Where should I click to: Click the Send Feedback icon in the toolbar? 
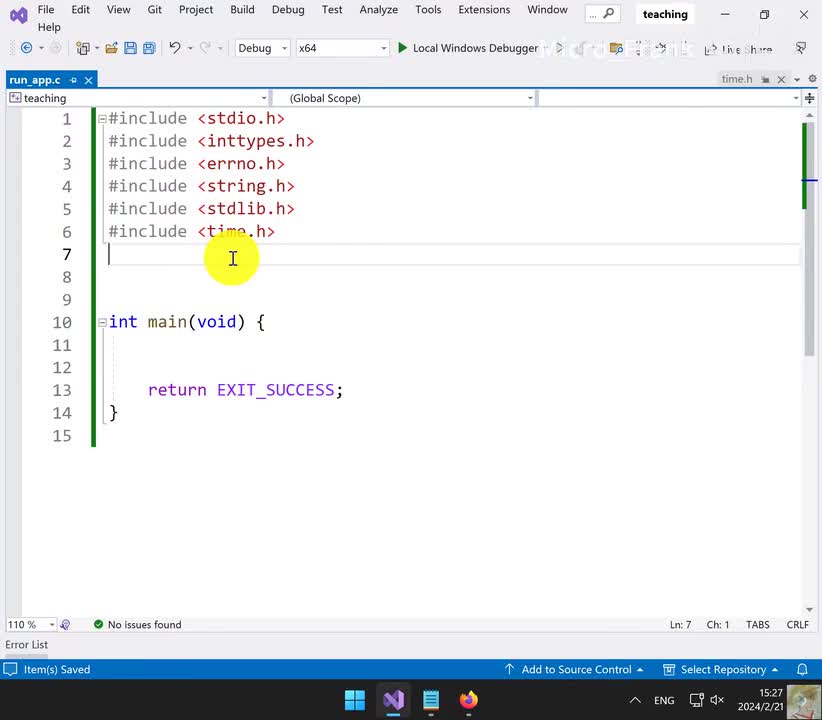[x=801, y=48]
